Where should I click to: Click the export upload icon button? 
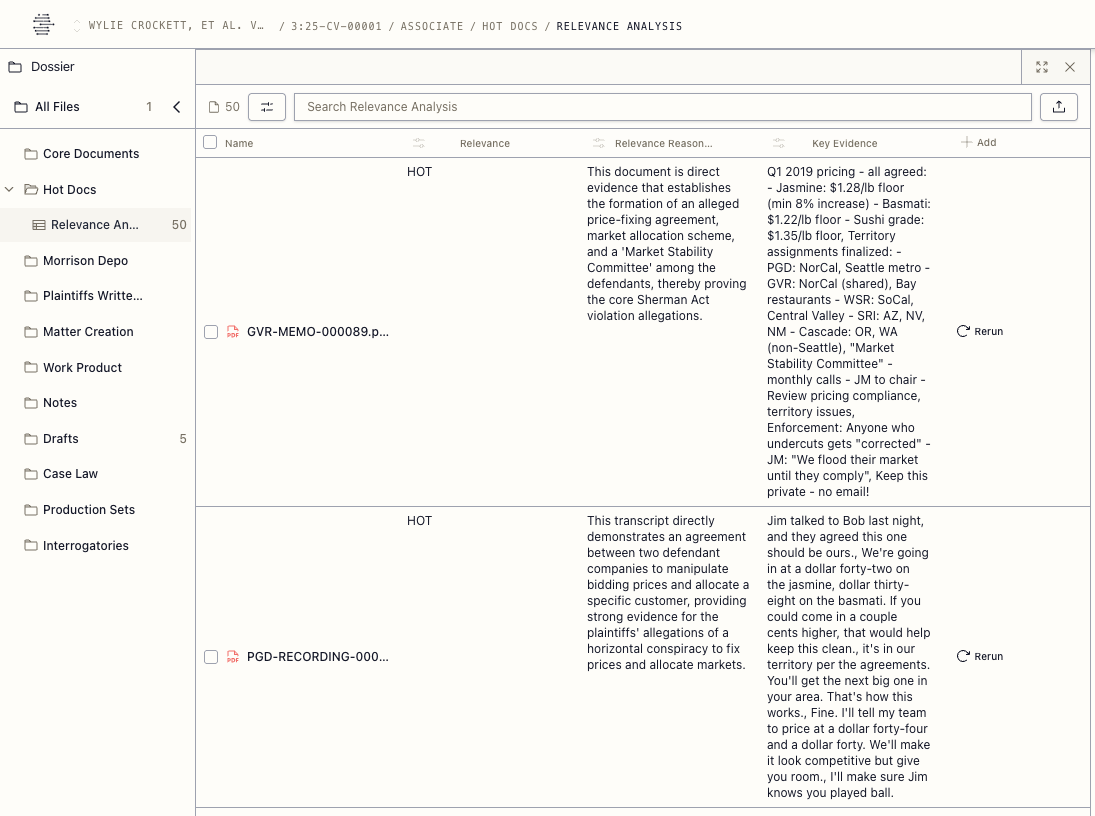pyautogui.click(x=1058, y=107)
